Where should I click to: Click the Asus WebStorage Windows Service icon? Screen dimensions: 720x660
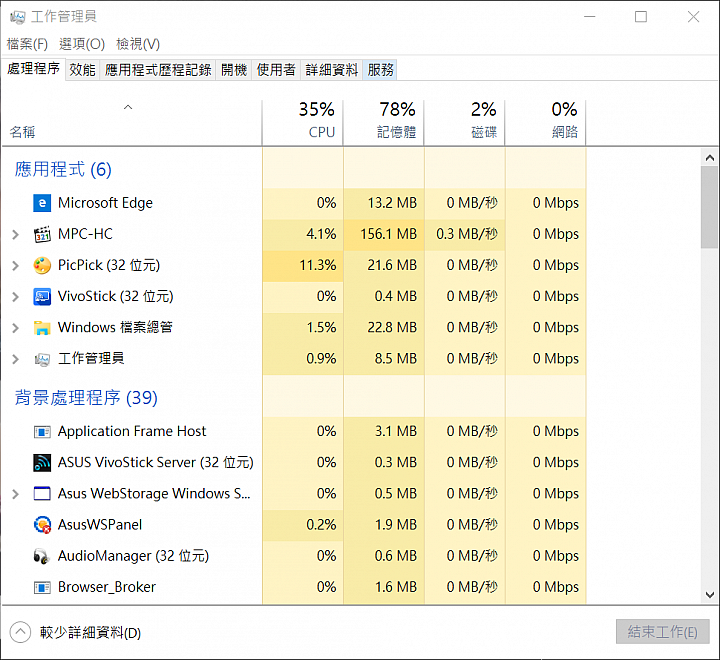tap(42, 494)
